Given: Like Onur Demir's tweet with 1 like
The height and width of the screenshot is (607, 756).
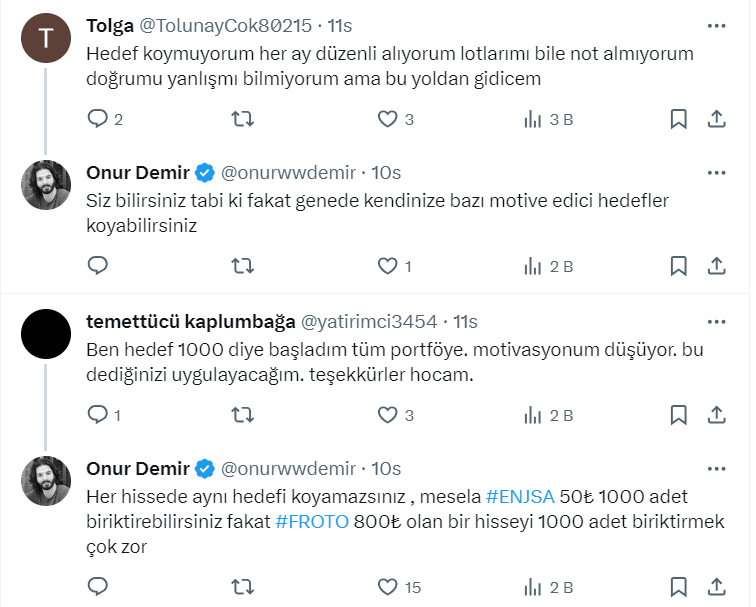Looking at the screenshot, I should (387, 266).
